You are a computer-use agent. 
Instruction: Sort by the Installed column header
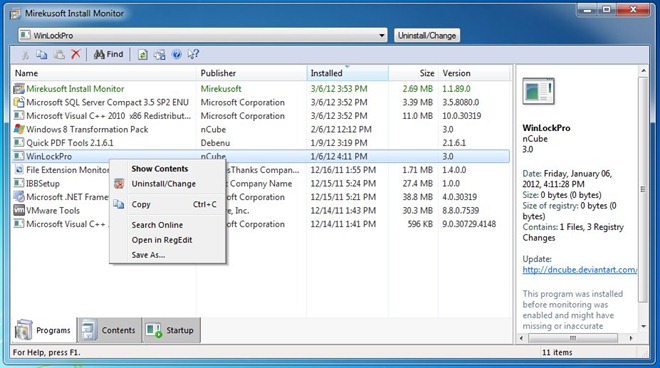coord(347,73)
